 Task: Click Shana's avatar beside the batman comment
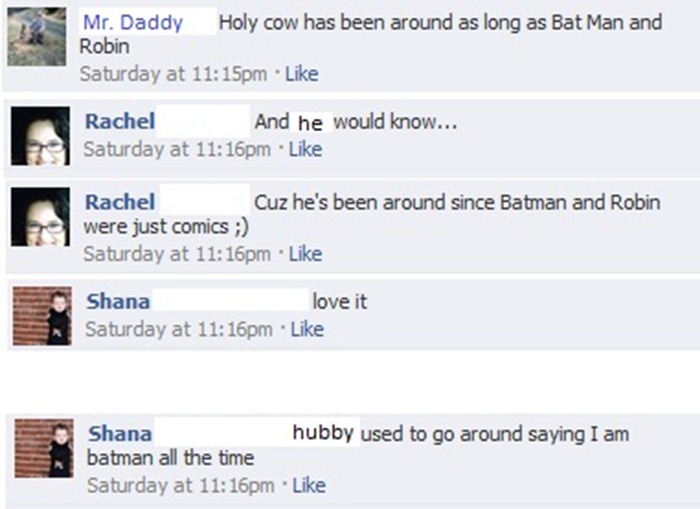(44, 448)
